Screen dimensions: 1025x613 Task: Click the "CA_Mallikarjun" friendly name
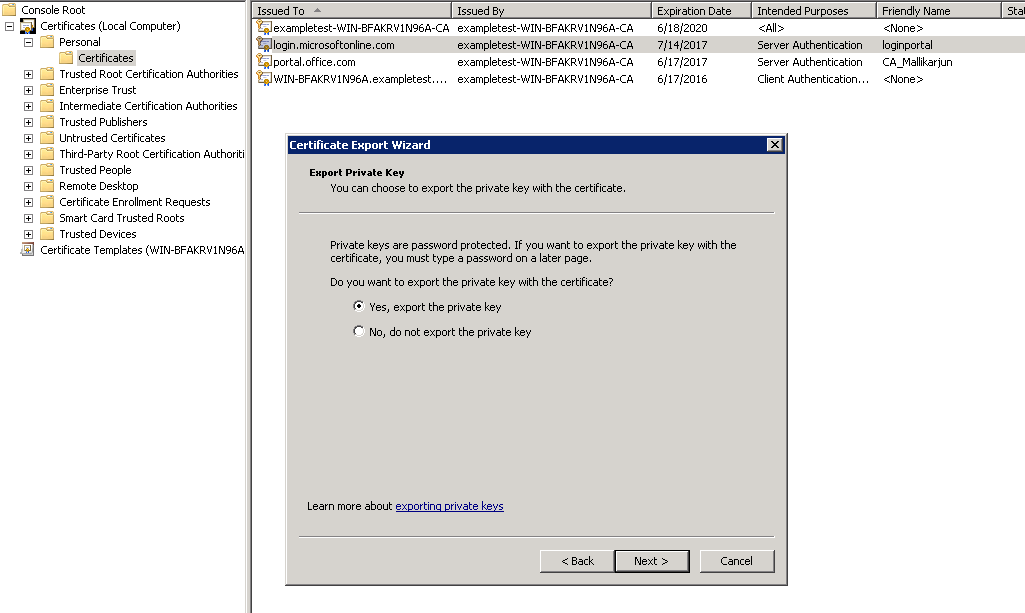(917, 62)
